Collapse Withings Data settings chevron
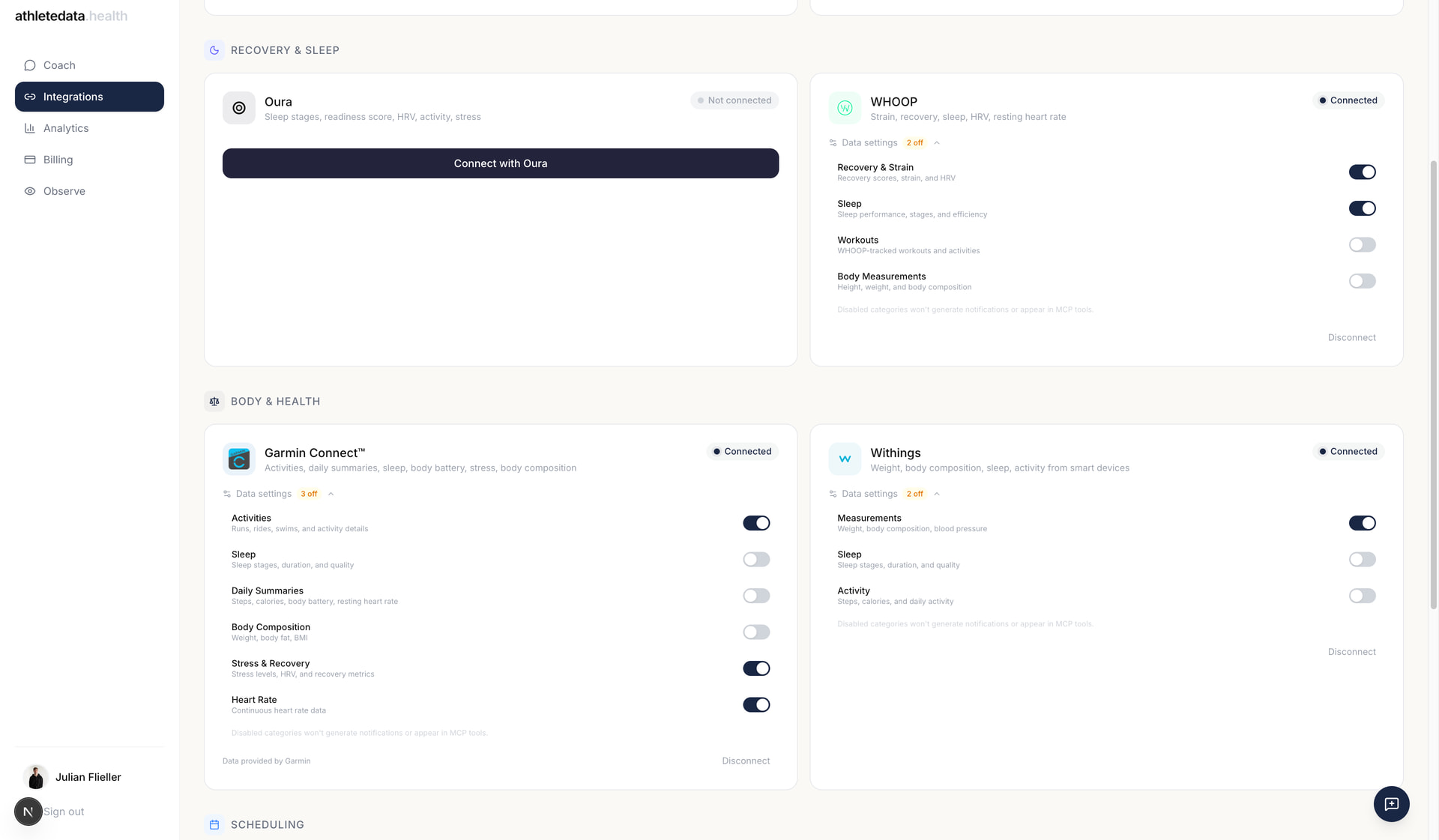 (x=937, y=494)
